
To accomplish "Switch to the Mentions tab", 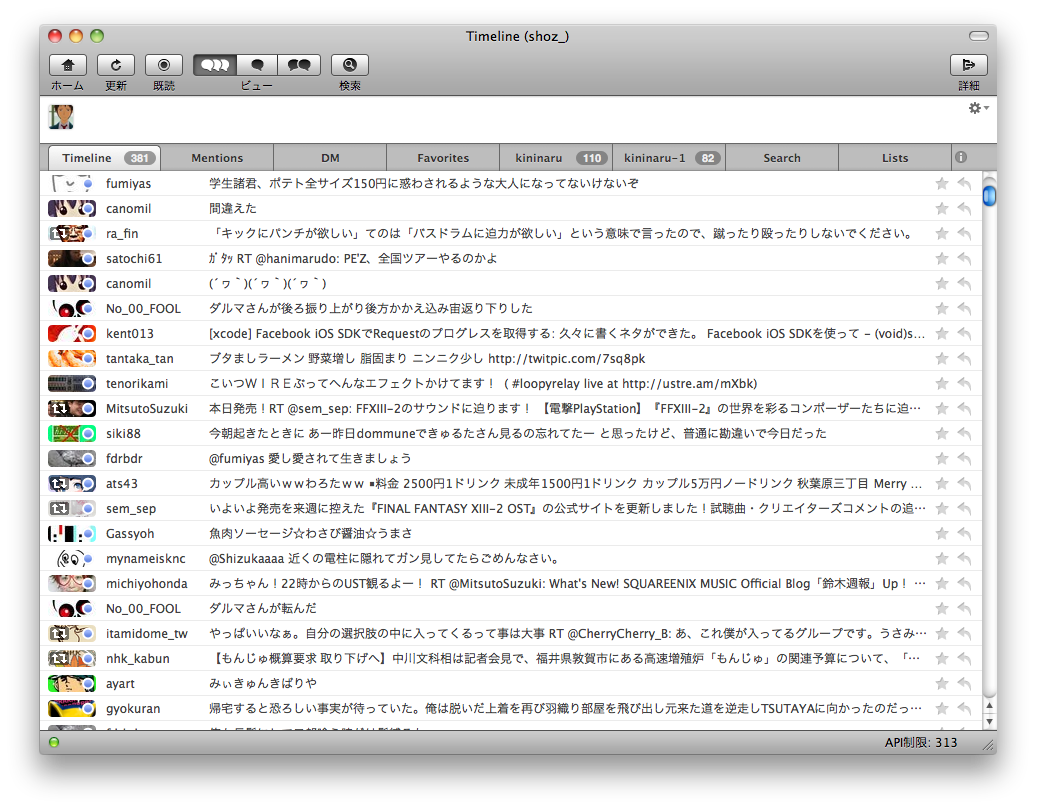I will click(x=217, y=158).
